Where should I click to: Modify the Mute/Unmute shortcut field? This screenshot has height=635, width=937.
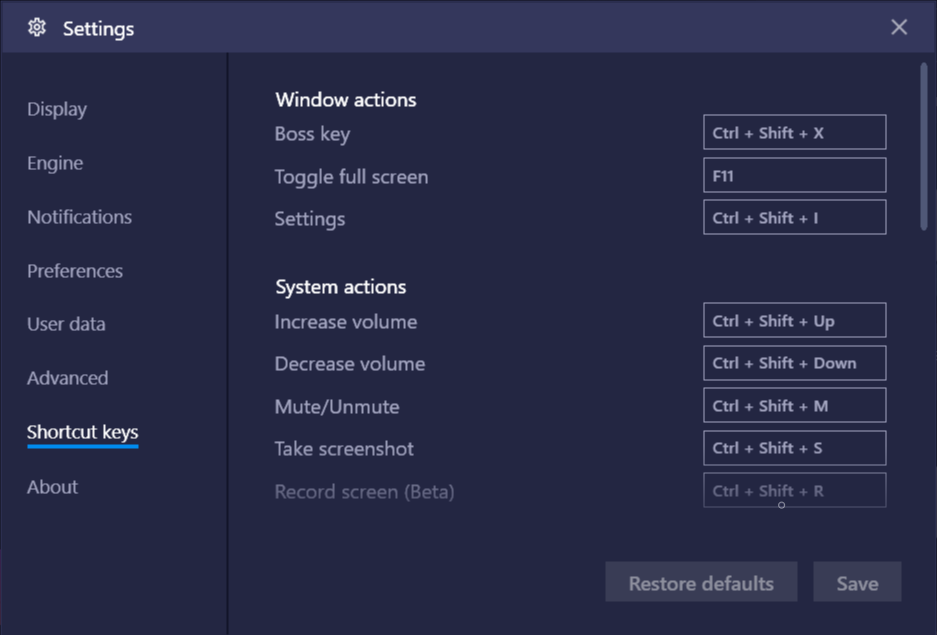tap(794, 405)
